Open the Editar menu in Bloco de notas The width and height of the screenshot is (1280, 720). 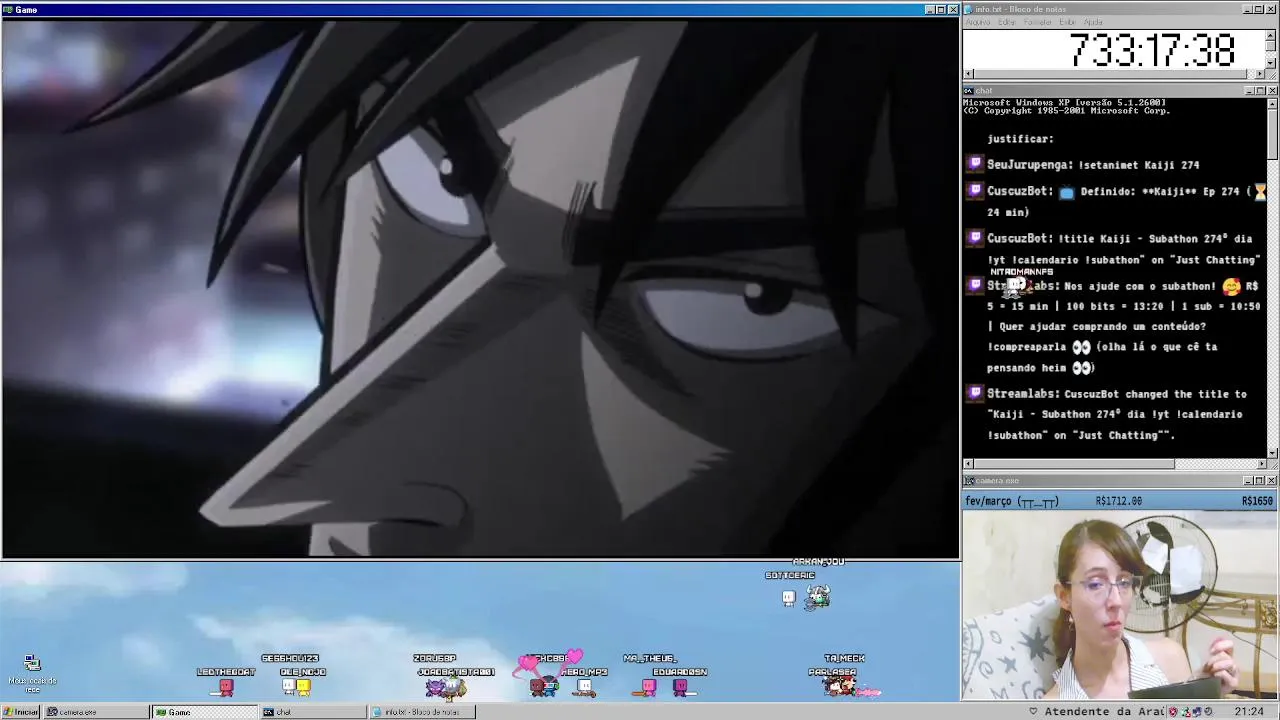1006,22
